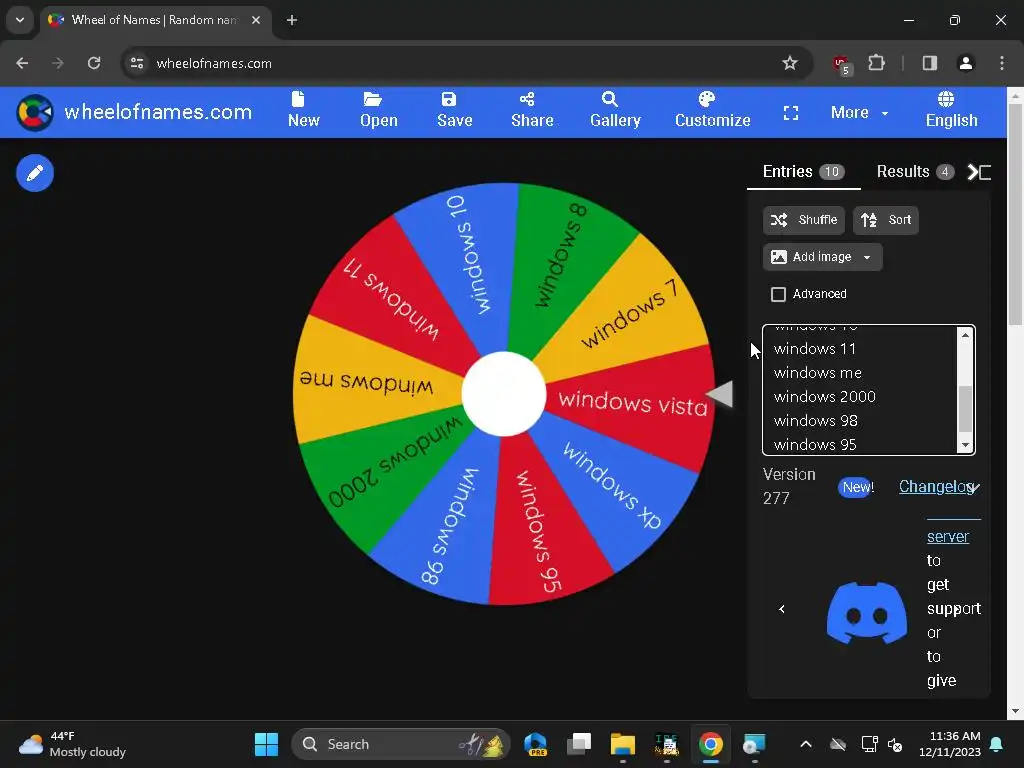Open the Discord server link

pyautogui.click(x=948, y=537)
